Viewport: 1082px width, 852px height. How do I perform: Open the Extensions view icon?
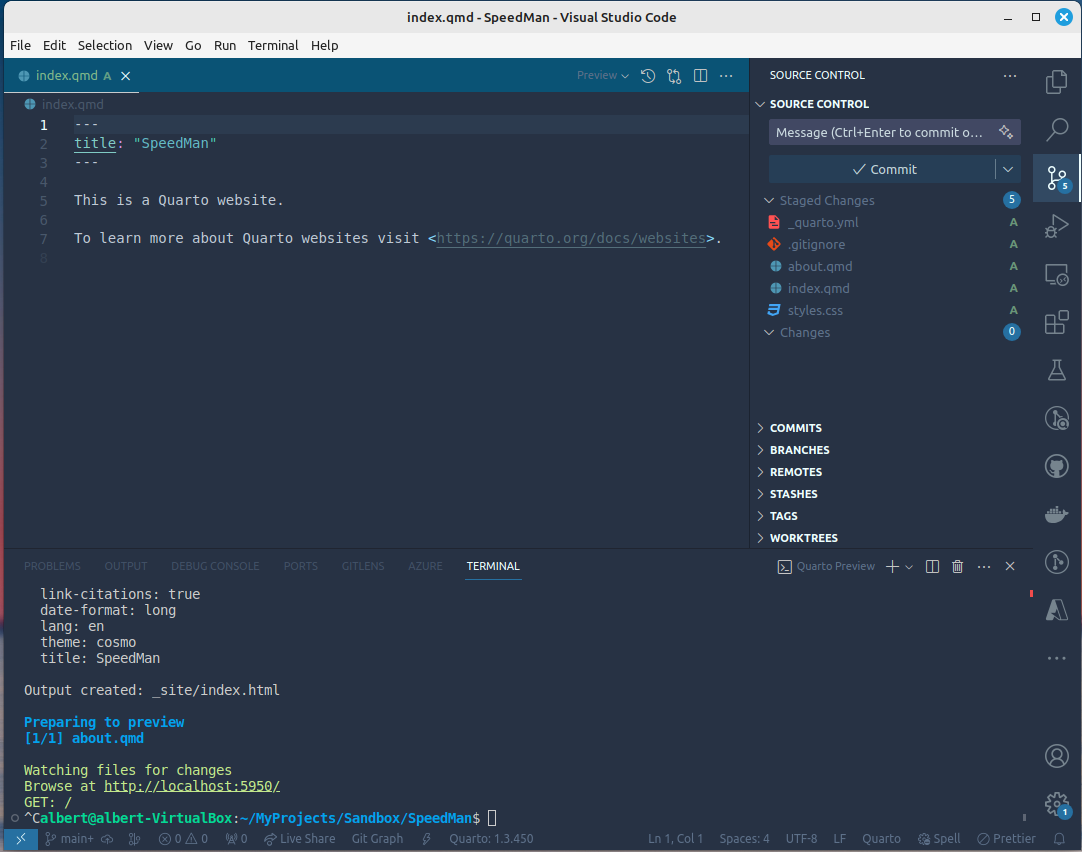(1056, 321)
